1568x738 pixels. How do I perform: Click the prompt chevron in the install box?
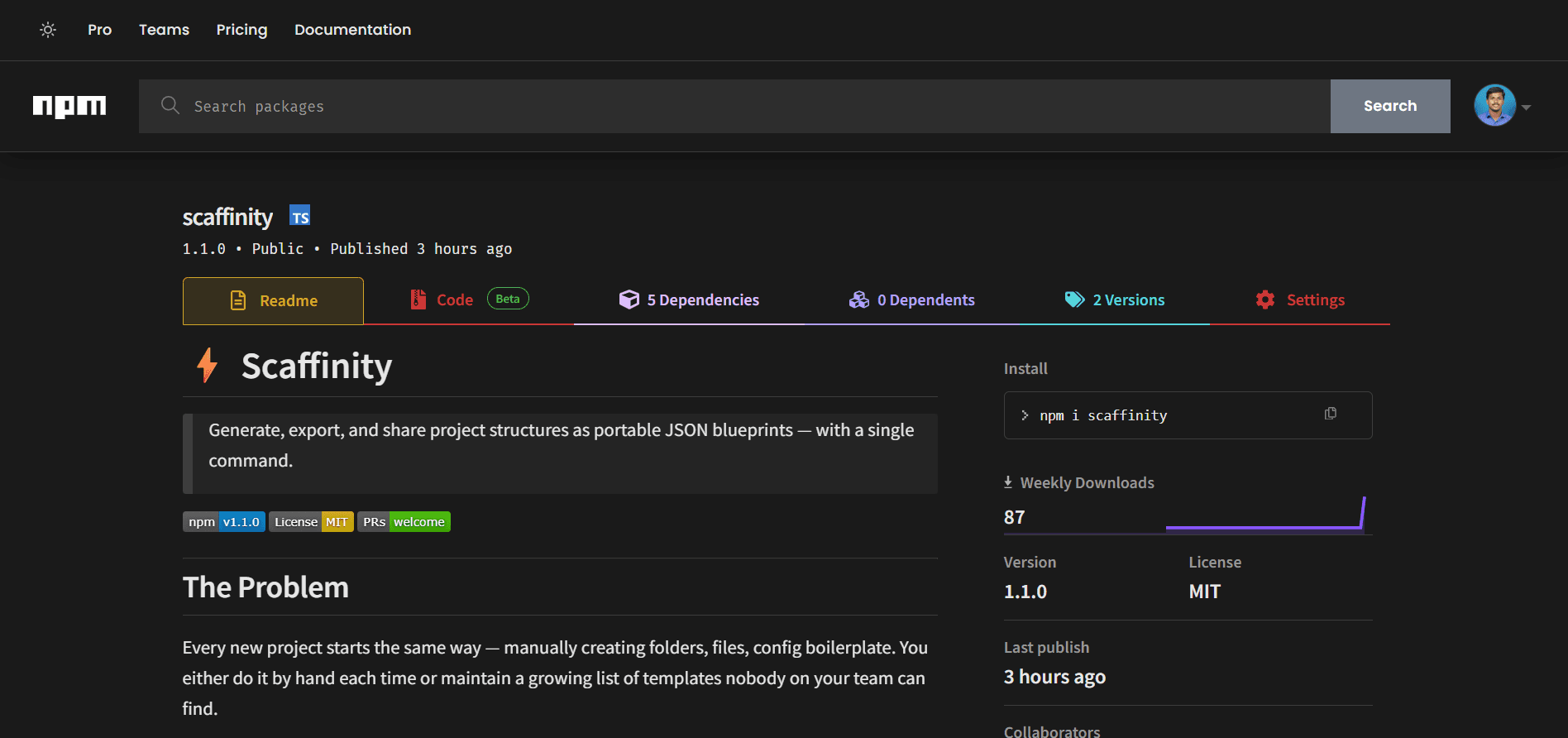(1025, 415)
